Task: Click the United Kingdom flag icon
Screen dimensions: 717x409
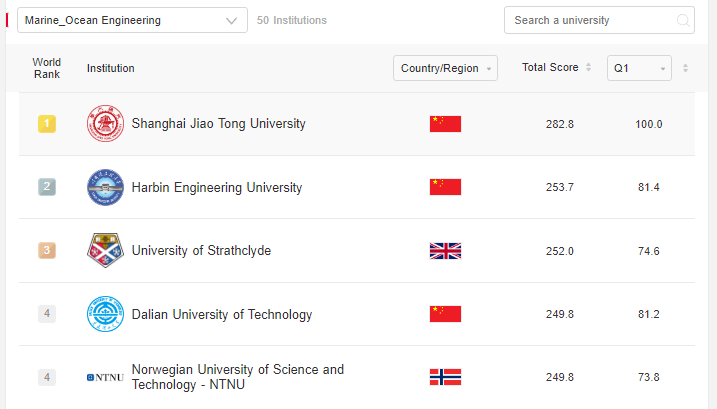Action: pyautogui.click(x=445, y=251)
